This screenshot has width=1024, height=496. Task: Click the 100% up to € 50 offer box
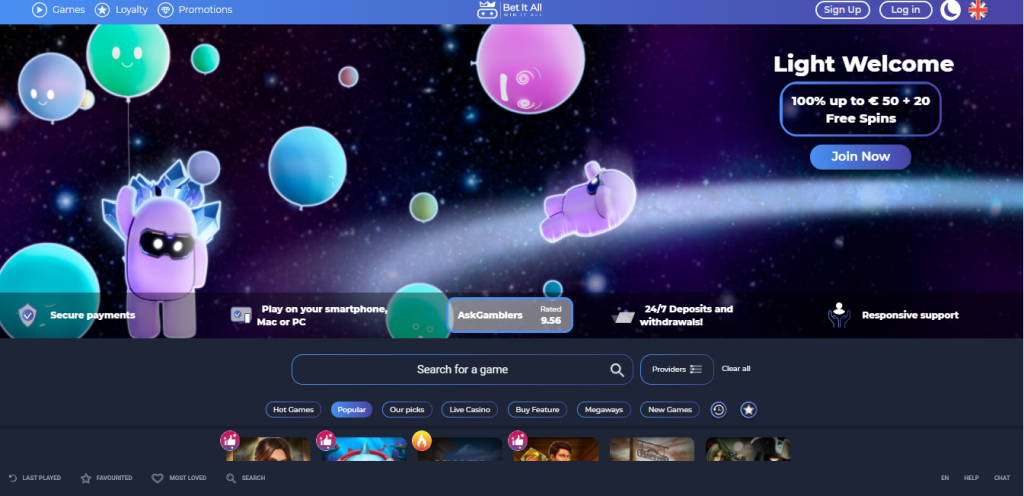[860, 110]
